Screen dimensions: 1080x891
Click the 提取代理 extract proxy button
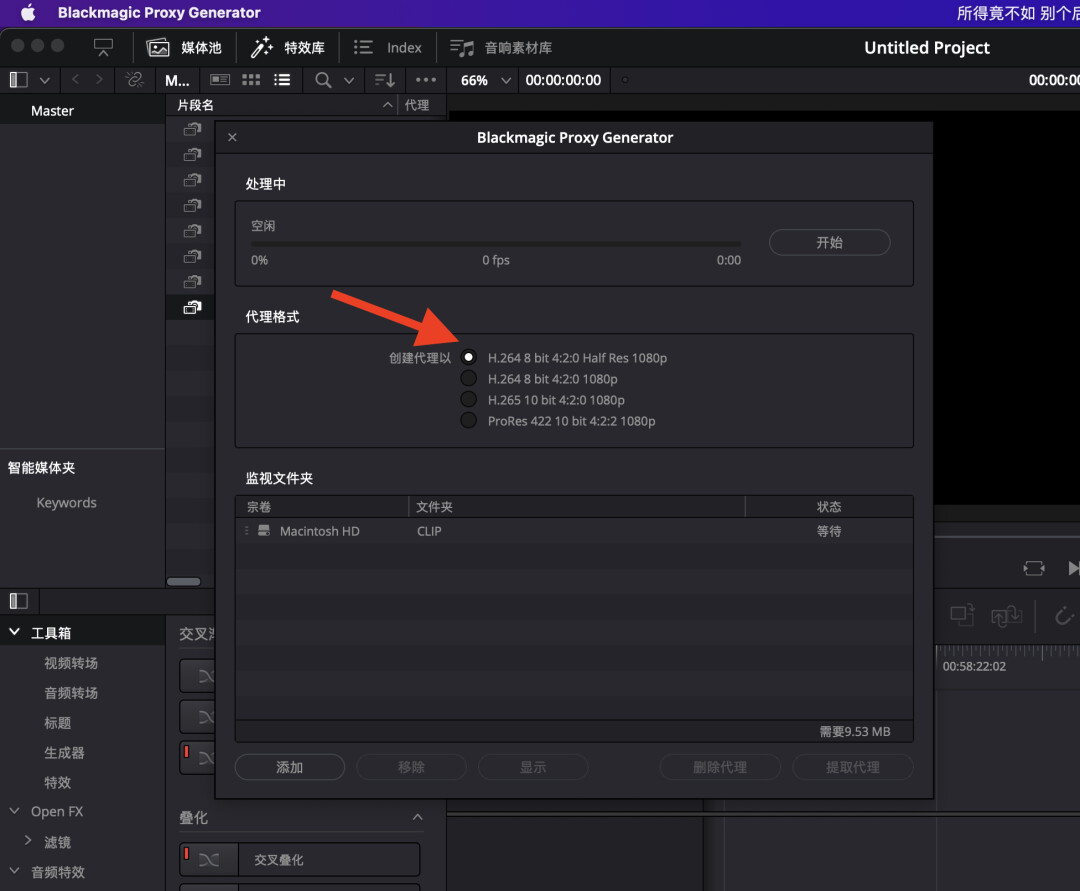pos(853,767)
